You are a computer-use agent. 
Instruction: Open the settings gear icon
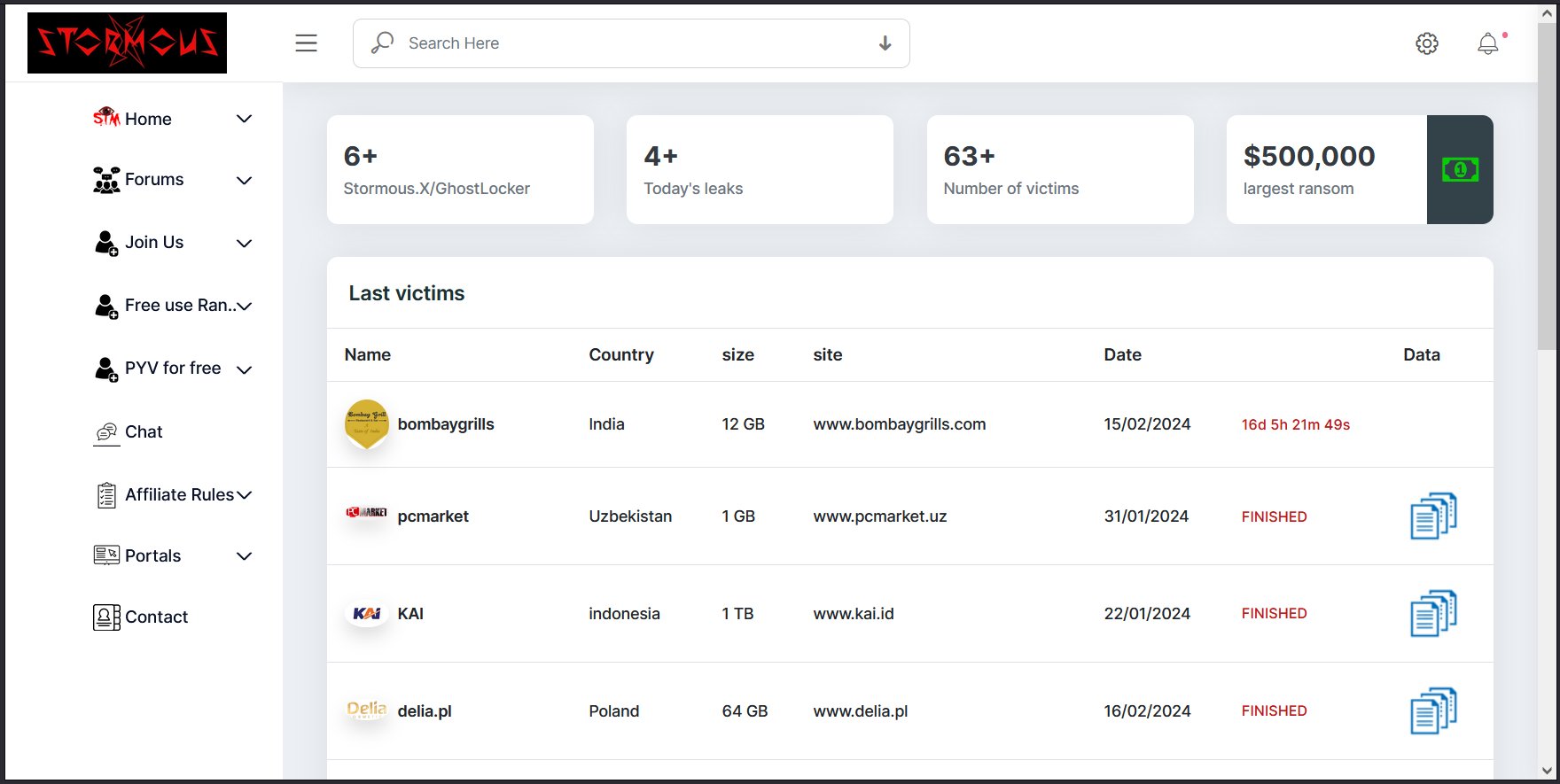click(x=1427, y=43)
